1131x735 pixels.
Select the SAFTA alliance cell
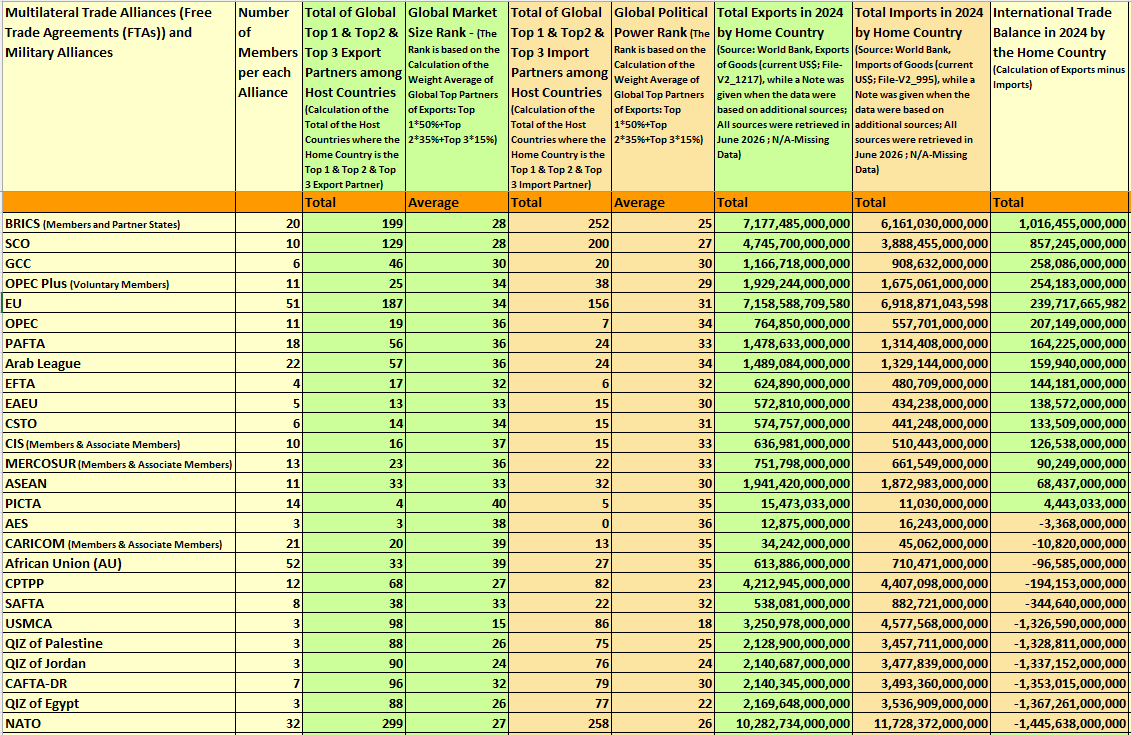pos(119,604)
